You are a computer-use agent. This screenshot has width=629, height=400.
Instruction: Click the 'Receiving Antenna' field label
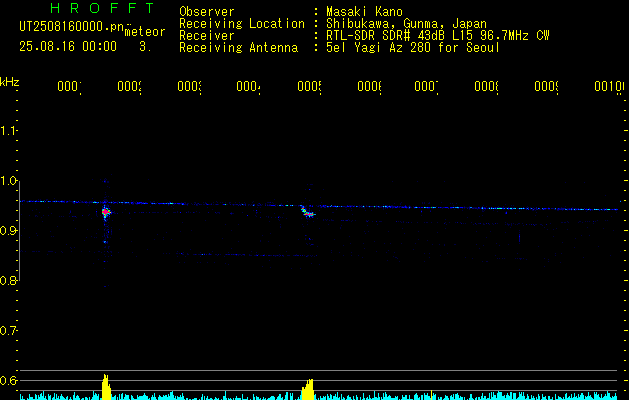[x=238, y=48]
